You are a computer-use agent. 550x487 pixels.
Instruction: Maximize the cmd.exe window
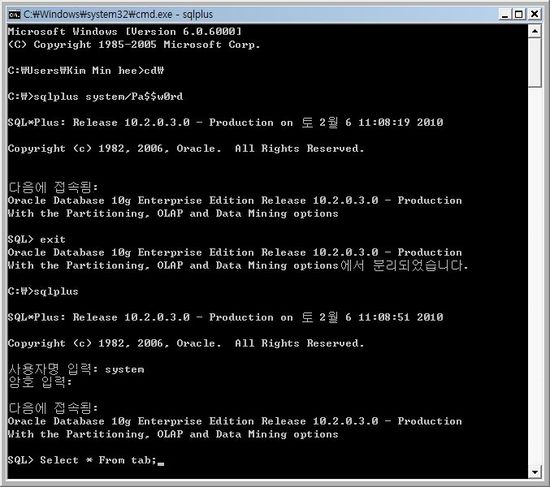point(519,14)
